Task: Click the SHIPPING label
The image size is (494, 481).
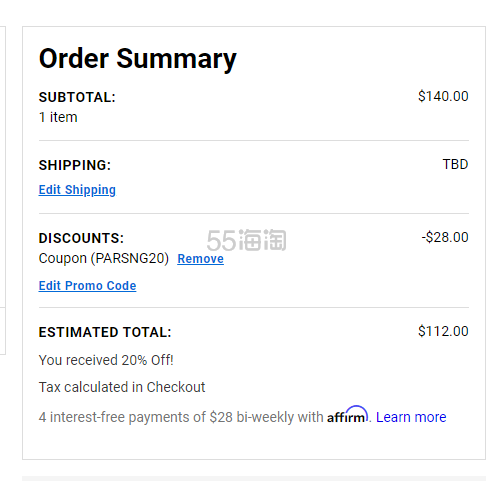Action: pyautogui.click(x=75, y=165)
